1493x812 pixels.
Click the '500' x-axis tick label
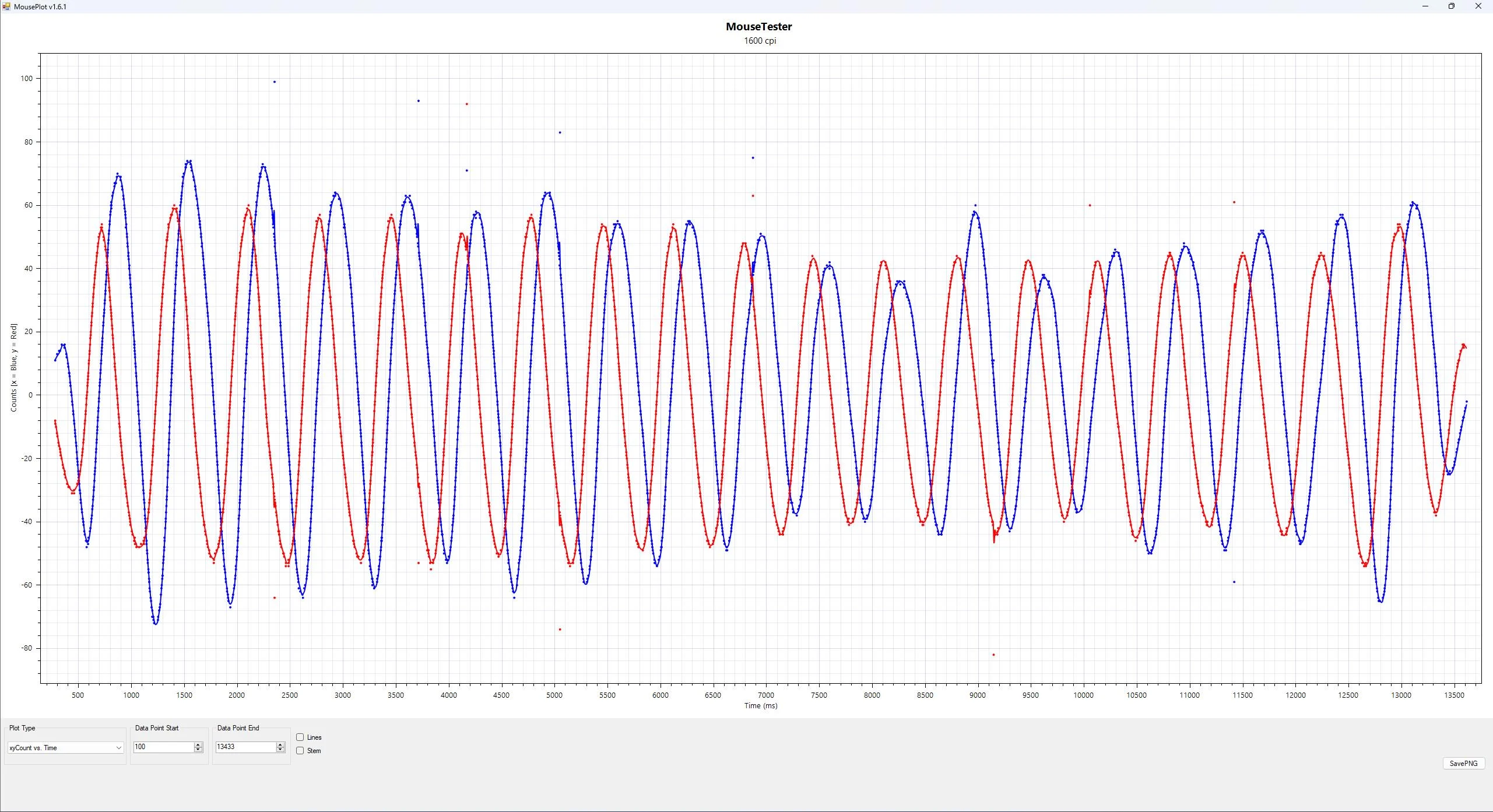coord(78,695)
